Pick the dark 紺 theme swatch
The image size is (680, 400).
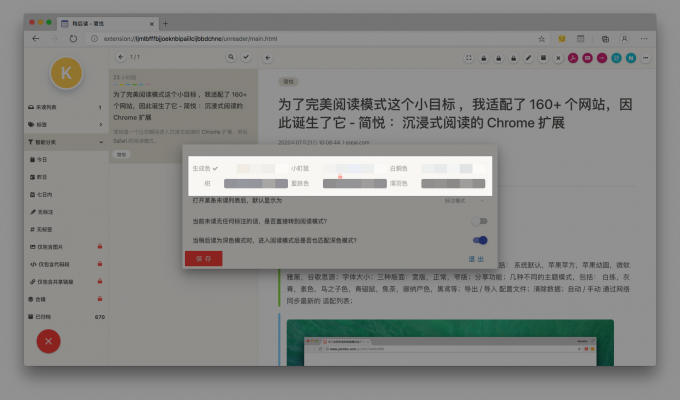(256, 184)
